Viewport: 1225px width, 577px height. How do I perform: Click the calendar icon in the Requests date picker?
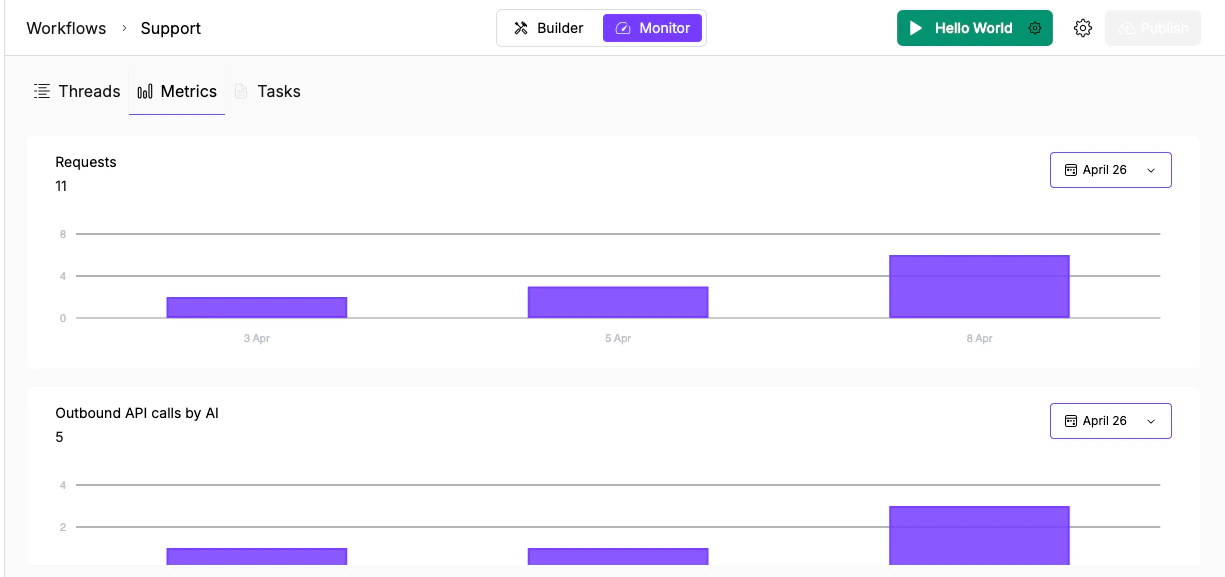1071,169
